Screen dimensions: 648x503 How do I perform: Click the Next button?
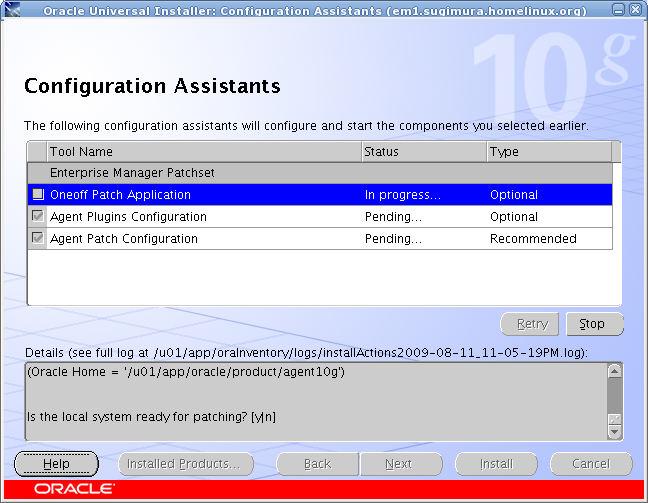401,464
